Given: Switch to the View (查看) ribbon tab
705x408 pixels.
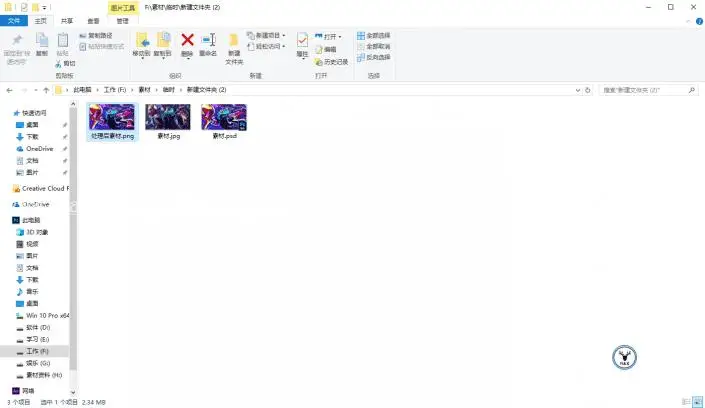Looking at the screenshot, I should 93,21.
